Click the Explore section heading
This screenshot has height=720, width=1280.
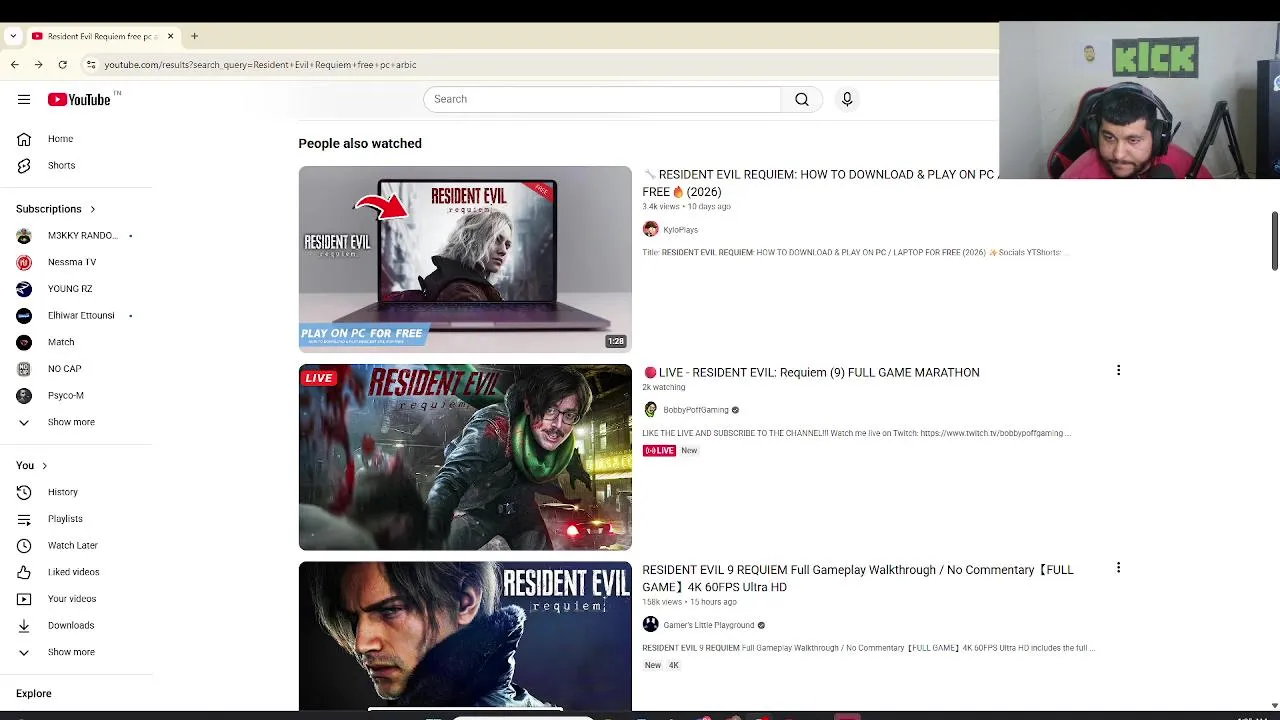coord(34,693)
